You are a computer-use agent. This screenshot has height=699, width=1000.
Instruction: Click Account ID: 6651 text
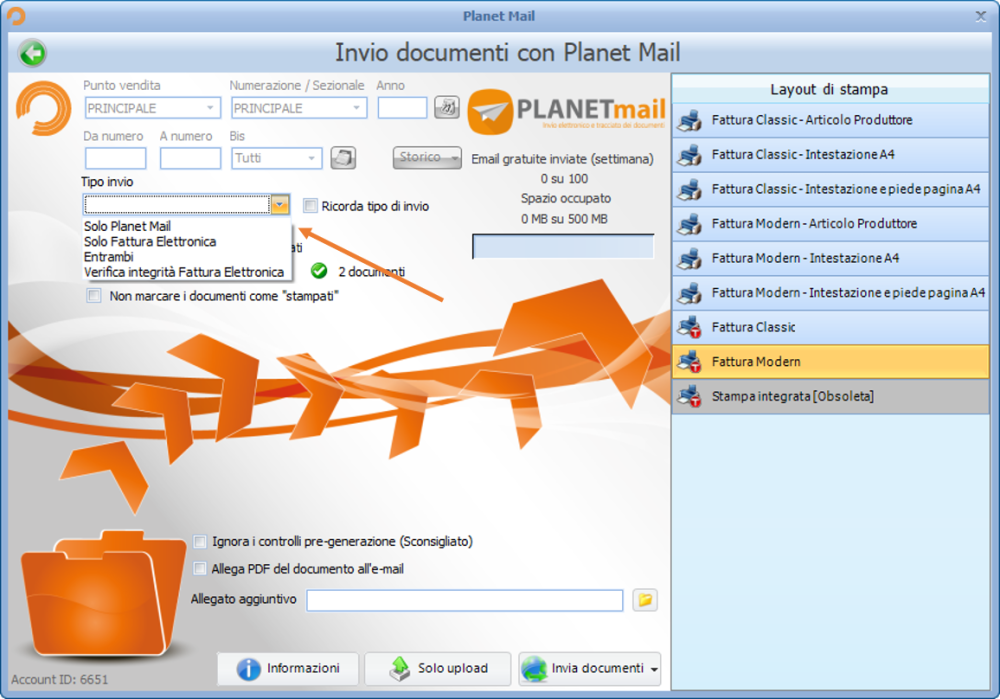click(59, 679)
